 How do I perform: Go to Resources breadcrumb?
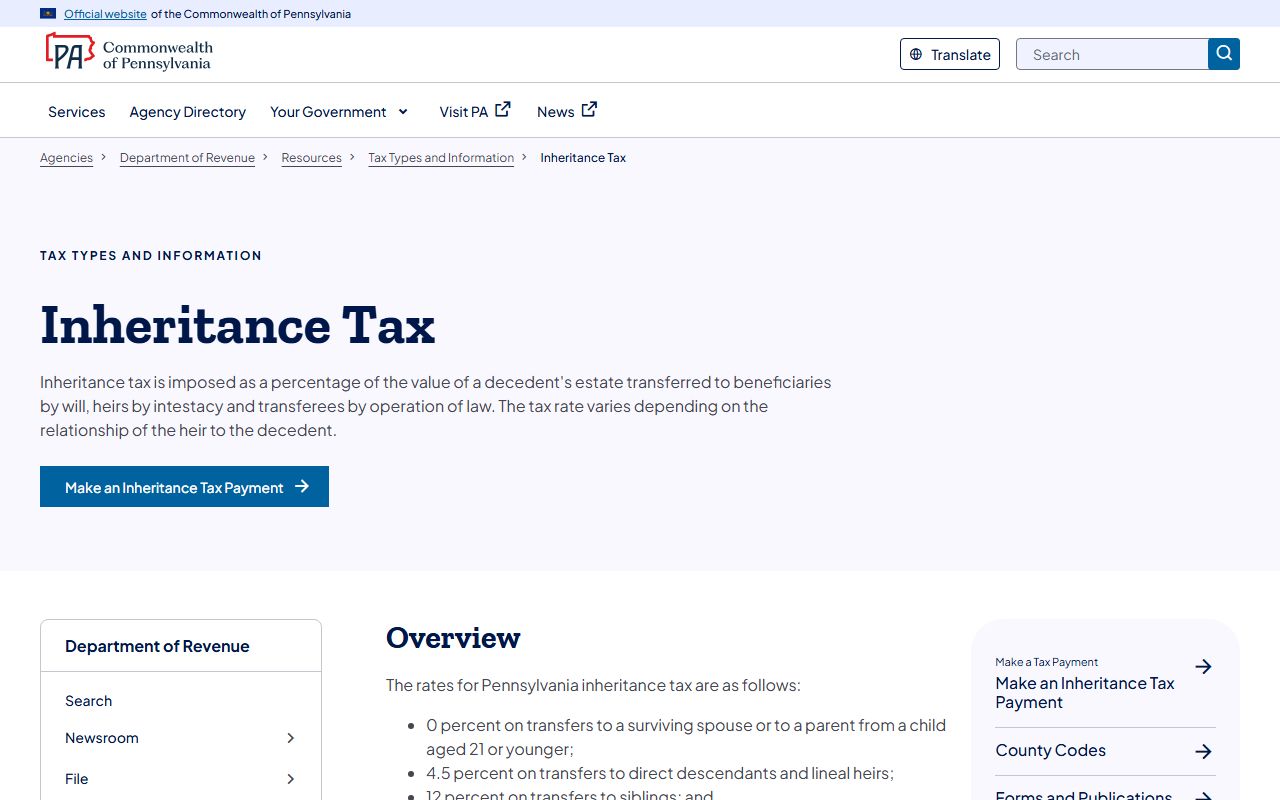click(x=311, y=158)
